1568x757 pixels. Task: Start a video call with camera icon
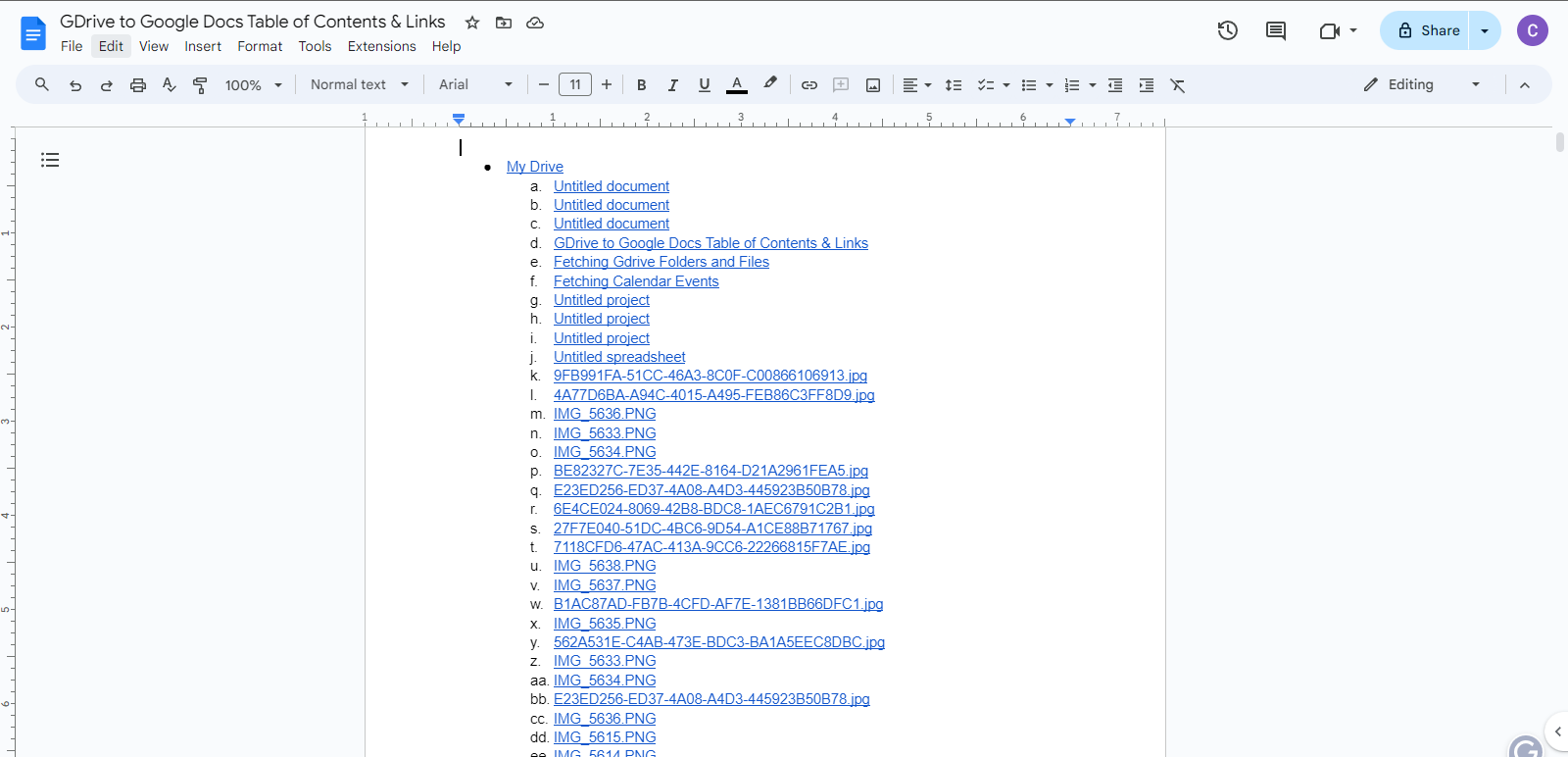click(1330, 30)
